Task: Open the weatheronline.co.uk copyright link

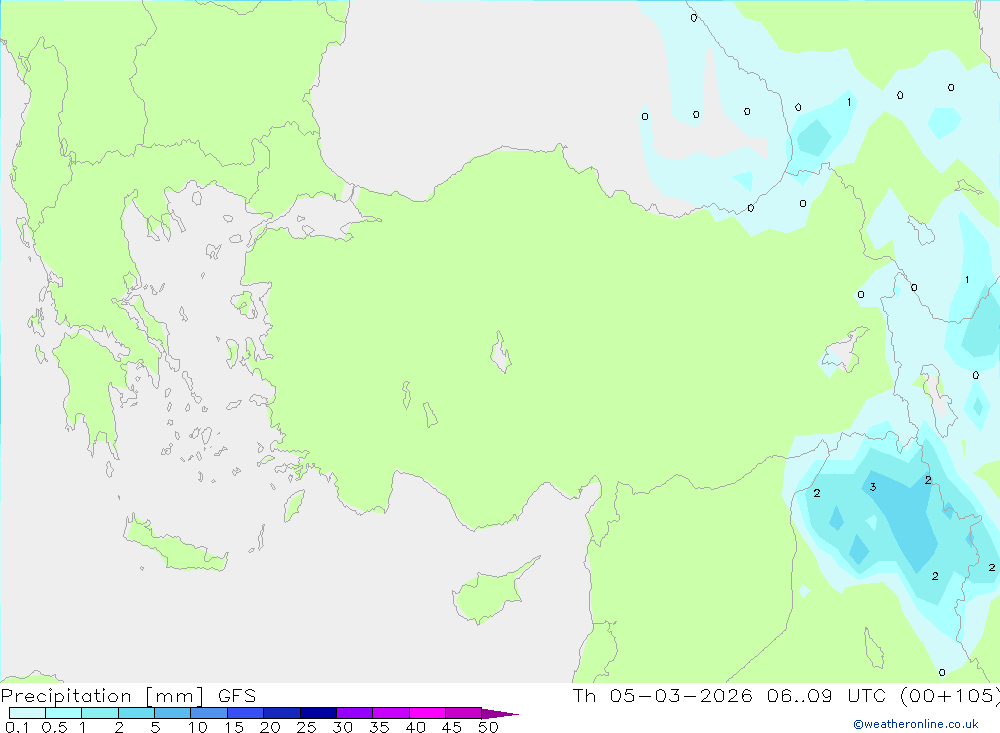Action: click(916, 724)
